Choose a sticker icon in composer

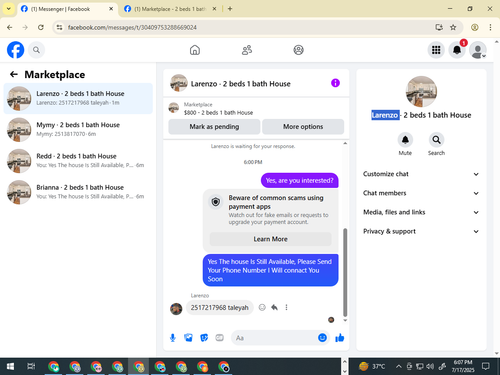(x=204, y=338)
